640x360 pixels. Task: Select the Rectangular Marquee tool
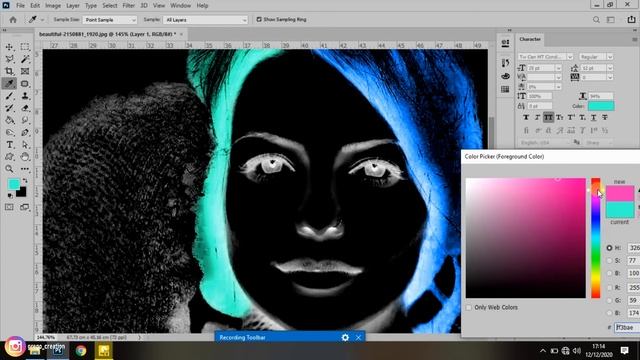[x=25, y=47]
